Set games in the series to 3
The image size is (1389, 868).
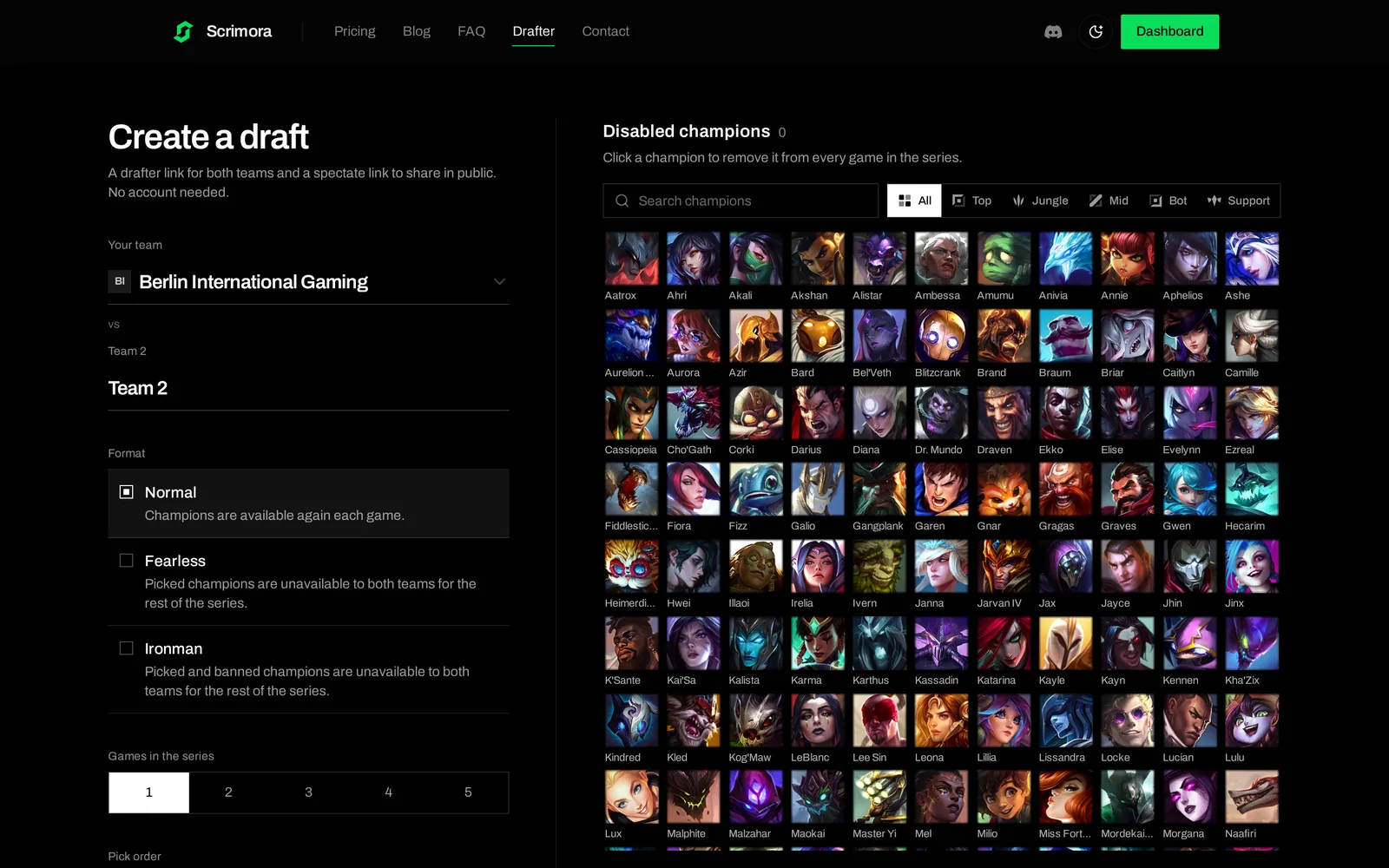click(308, 792)
